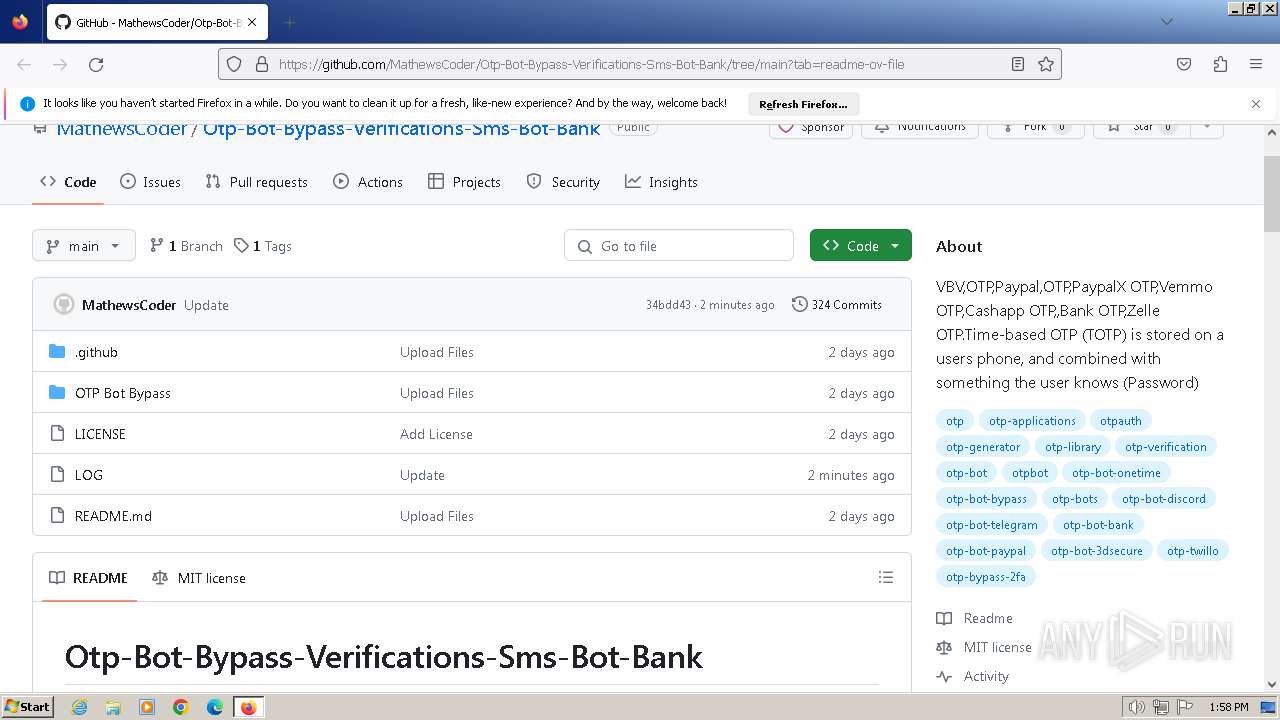The width and height of the screenshot is (1280, 720).
Task: View the 324 Commits history
Action: [x=837, y=305]
